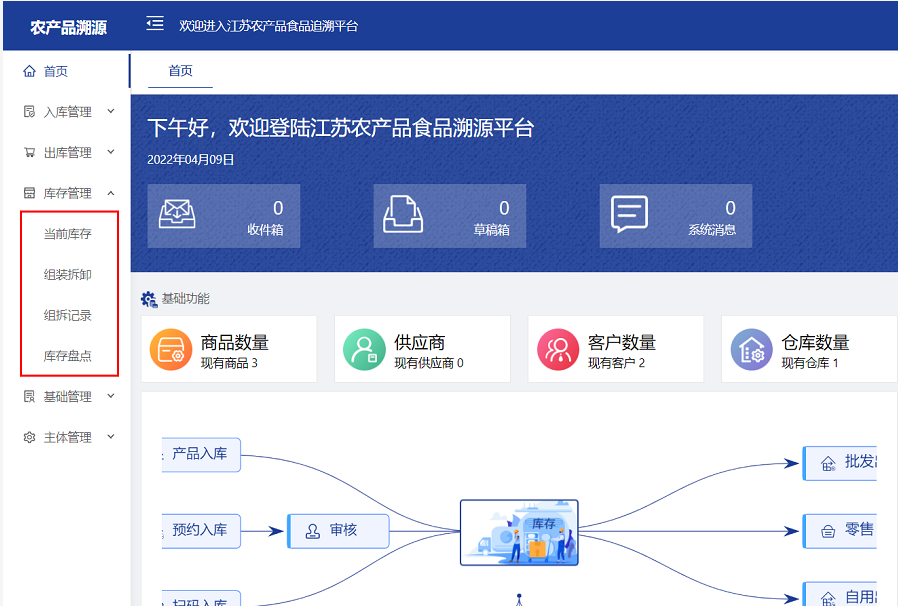Click the central 库存 illustration node
The image size is (898, 606).
click(519, 533)
